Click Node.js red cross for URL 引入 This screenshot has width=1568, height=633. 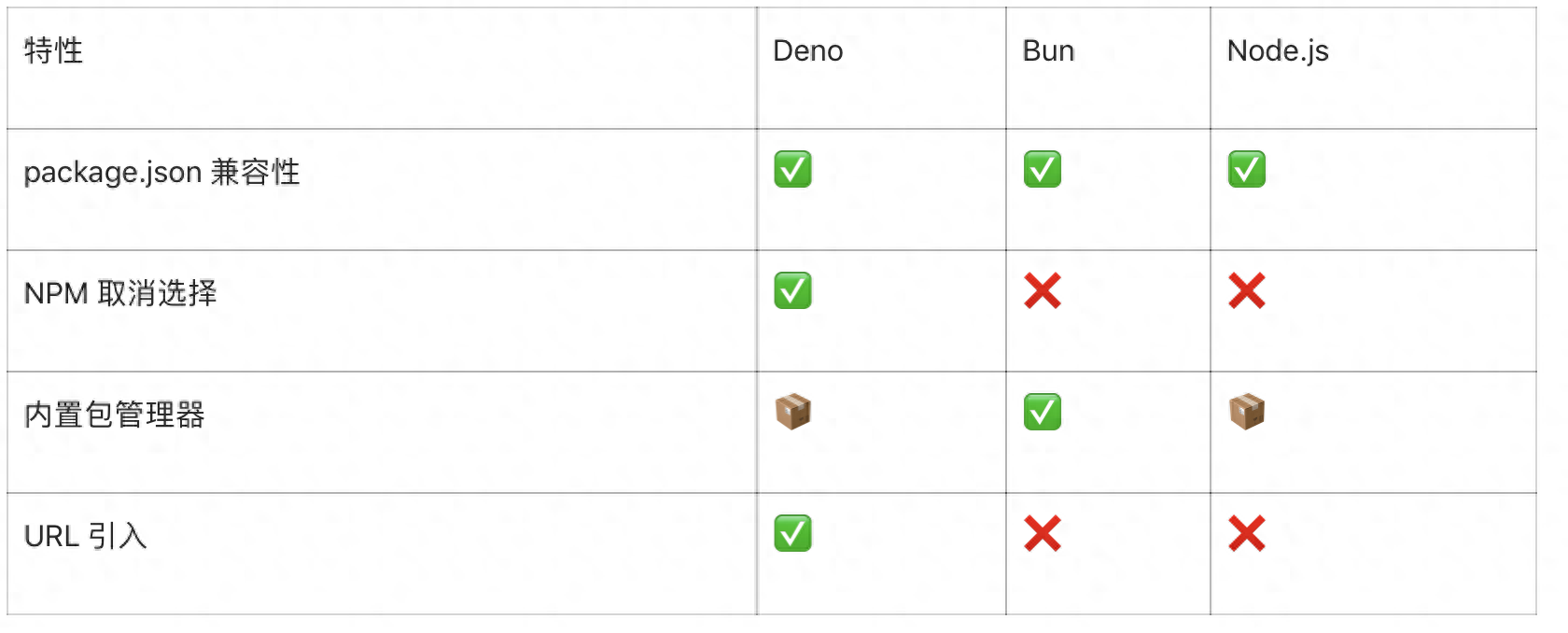tap(1246, 534)
